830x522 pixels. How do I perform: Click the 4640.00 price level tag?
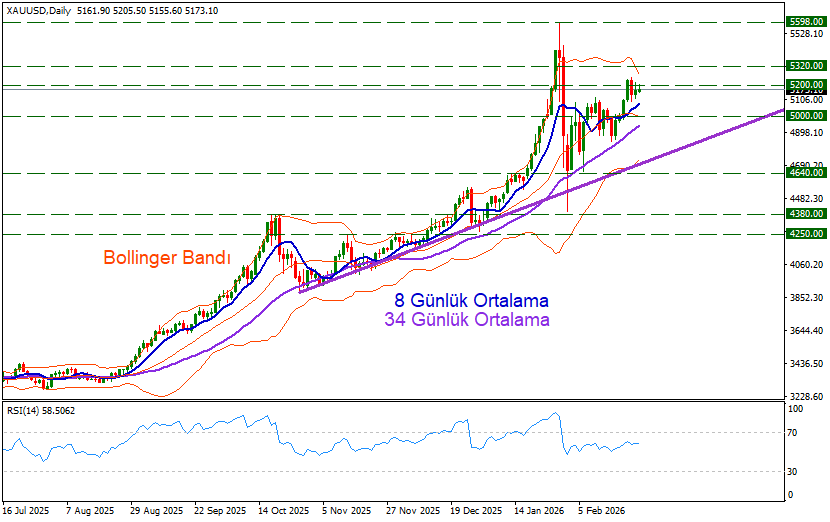tap(805, 173)
